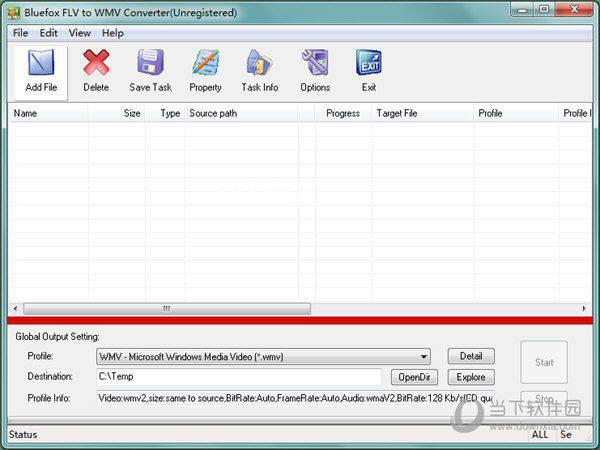Screen dimensions: 600x450
Task: Click the scrollbar left arrow
Action: [x=15, y=308]
